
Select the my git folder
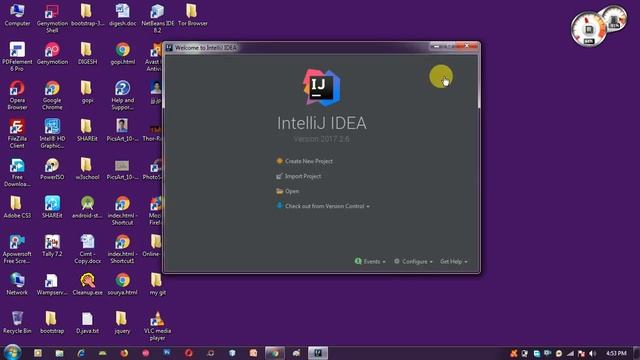(157, 284)
